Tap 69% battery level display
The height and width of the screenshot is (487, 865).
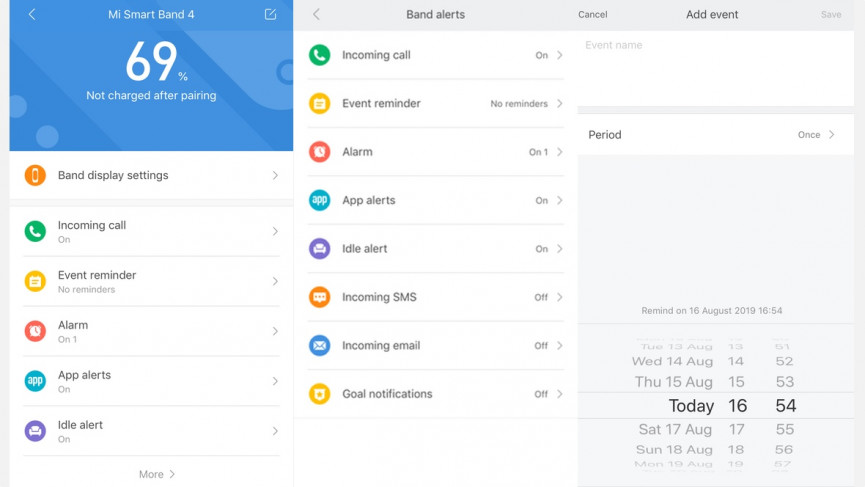pyautogui.click(x=157, y=62)
